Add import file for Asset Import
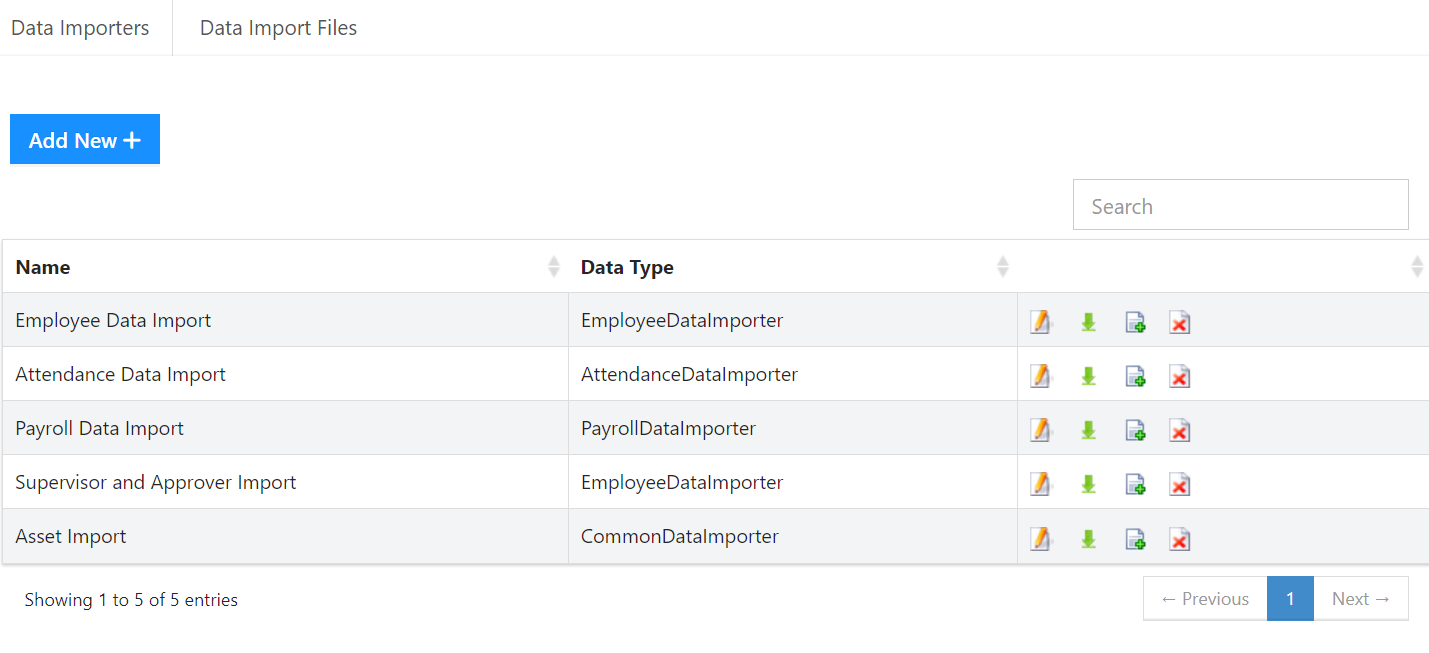Image resolution: width=1429 pixels, height=653 pixels. tap(1135, 538)
